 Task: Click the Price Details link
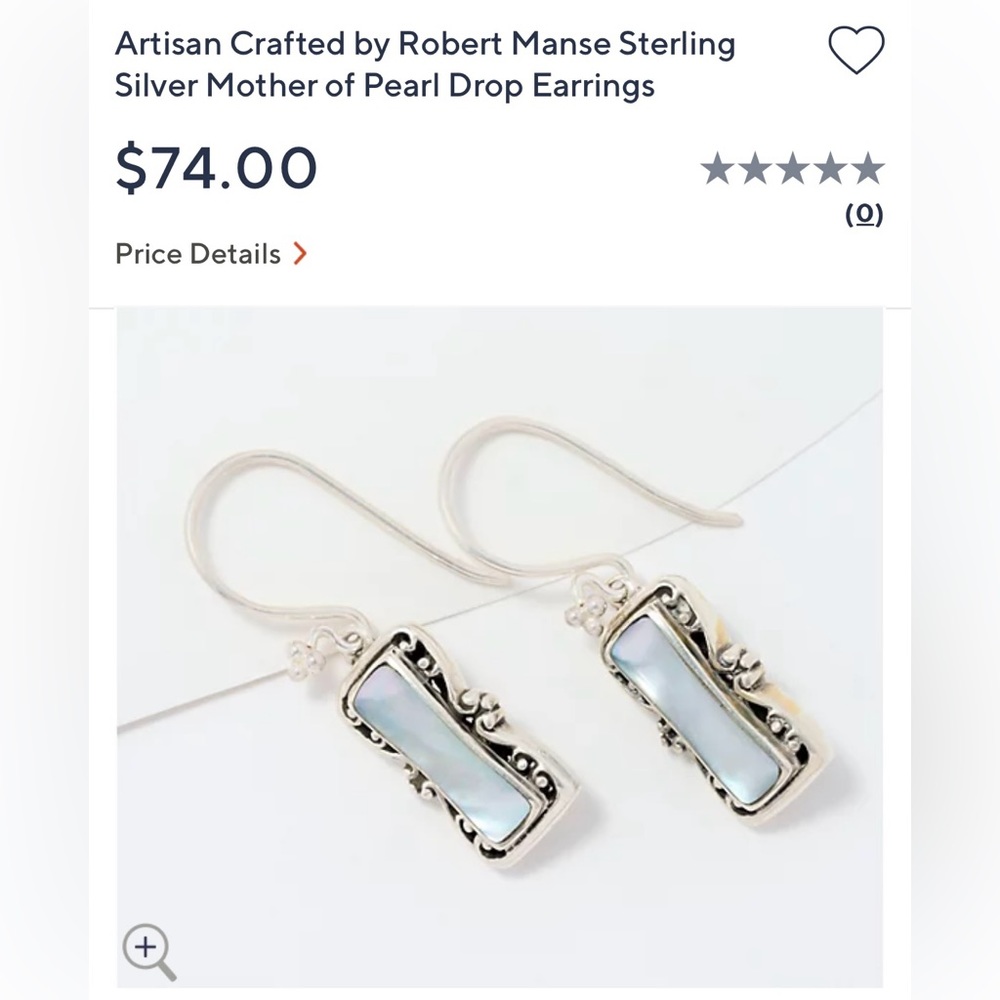point(197,254)
